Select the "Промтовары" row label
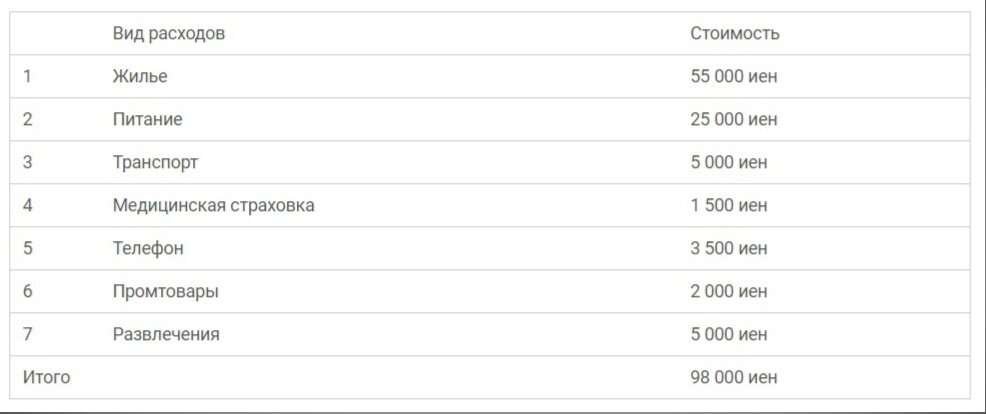Viewport: 986px width, 414px height. click(166, 291)
